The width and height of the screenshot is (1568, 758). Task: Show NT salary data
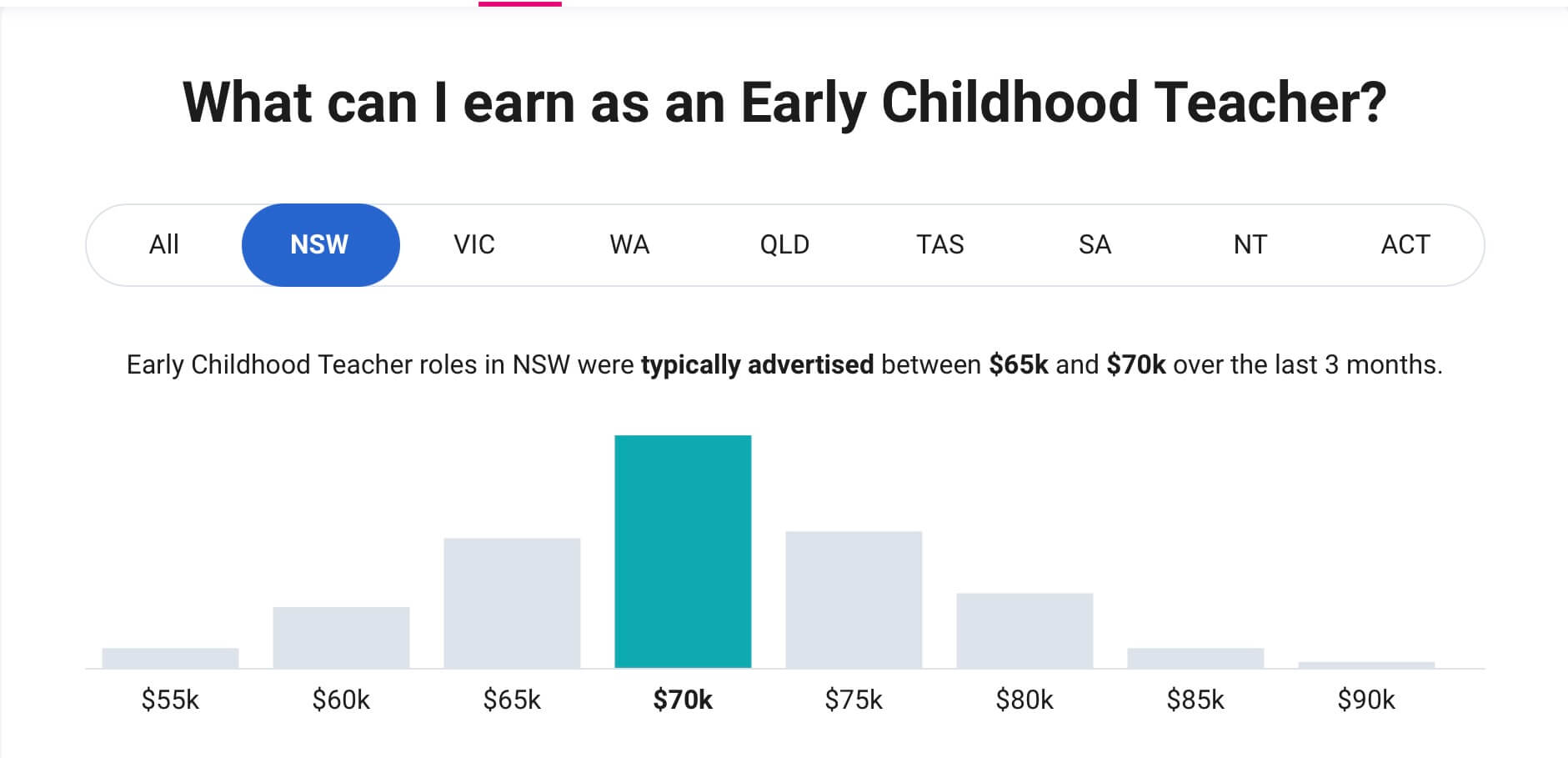[1250, 245]
